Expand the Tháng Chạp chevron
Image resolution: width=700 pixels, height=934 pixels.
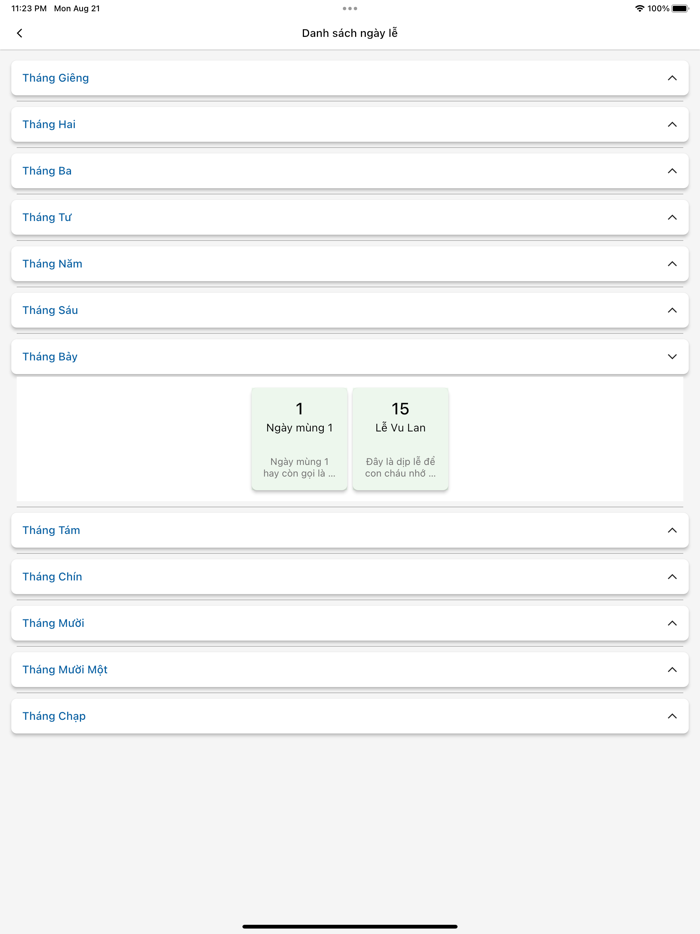tap(672, 716)
